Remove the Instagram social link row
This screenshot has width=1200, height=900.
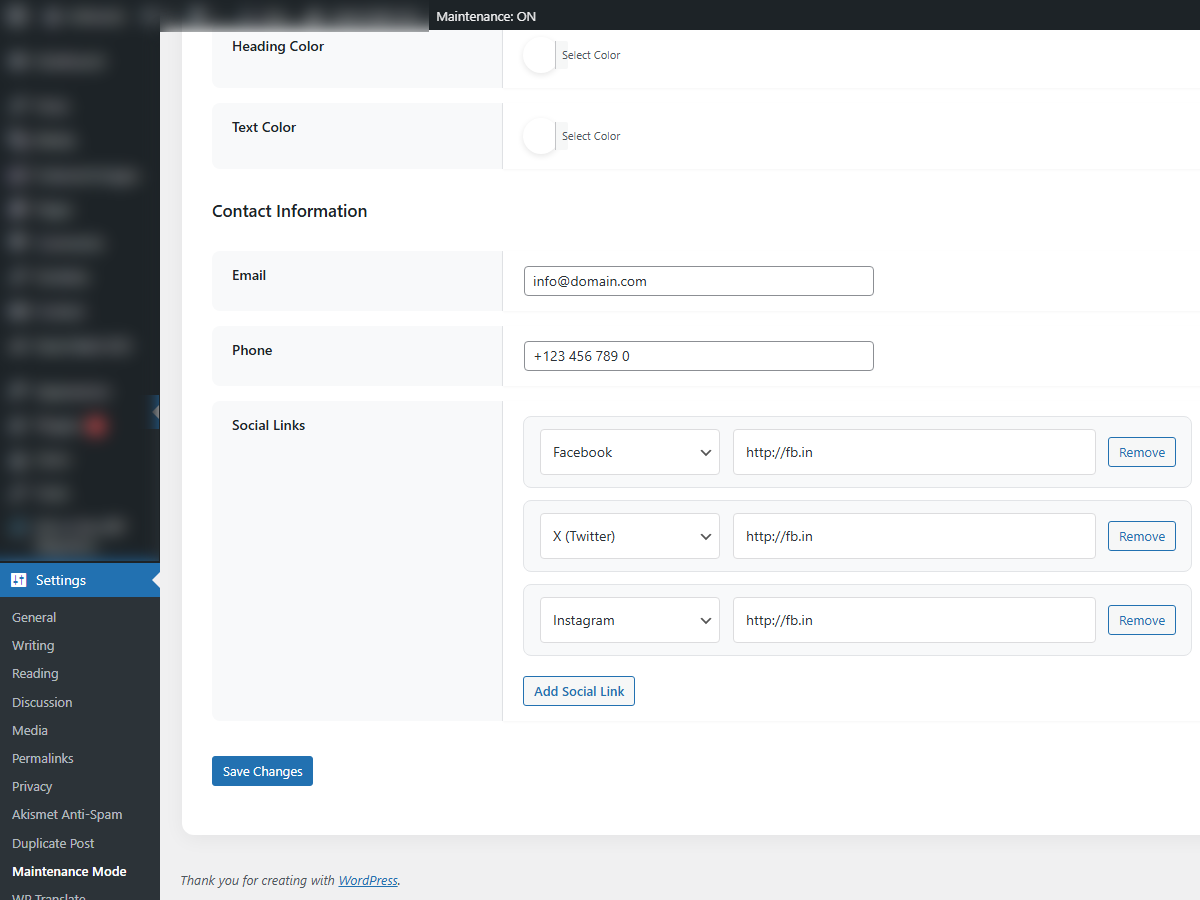(x=1141, y=620)
